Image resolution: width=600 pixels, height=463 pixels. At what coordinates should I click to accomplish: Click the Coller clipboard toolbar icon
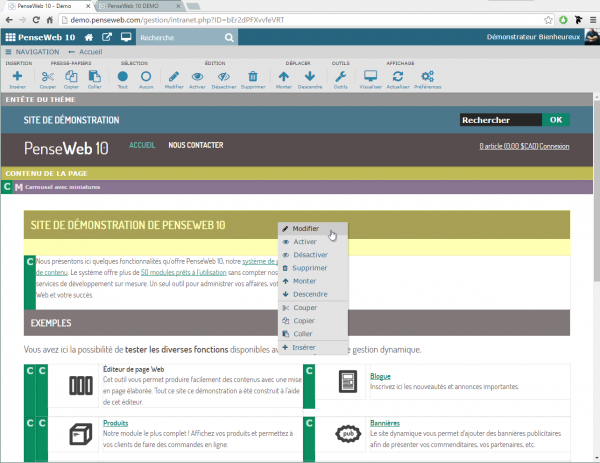point(95,76)
